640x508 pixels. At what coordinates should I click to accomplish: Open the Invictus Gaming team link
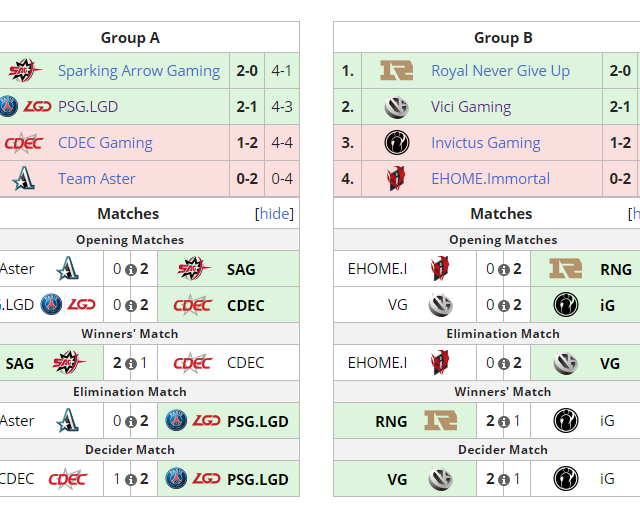tap(485, 143)
